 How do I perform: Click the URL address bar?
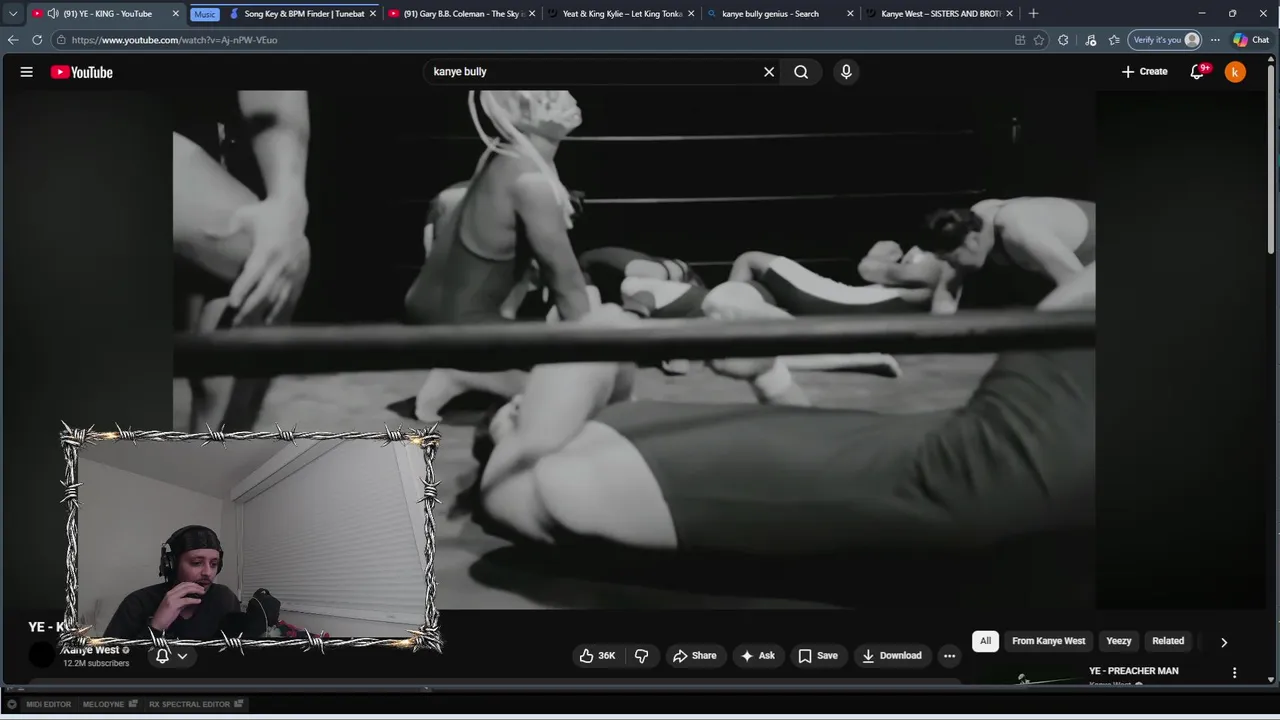click(530, 40)
